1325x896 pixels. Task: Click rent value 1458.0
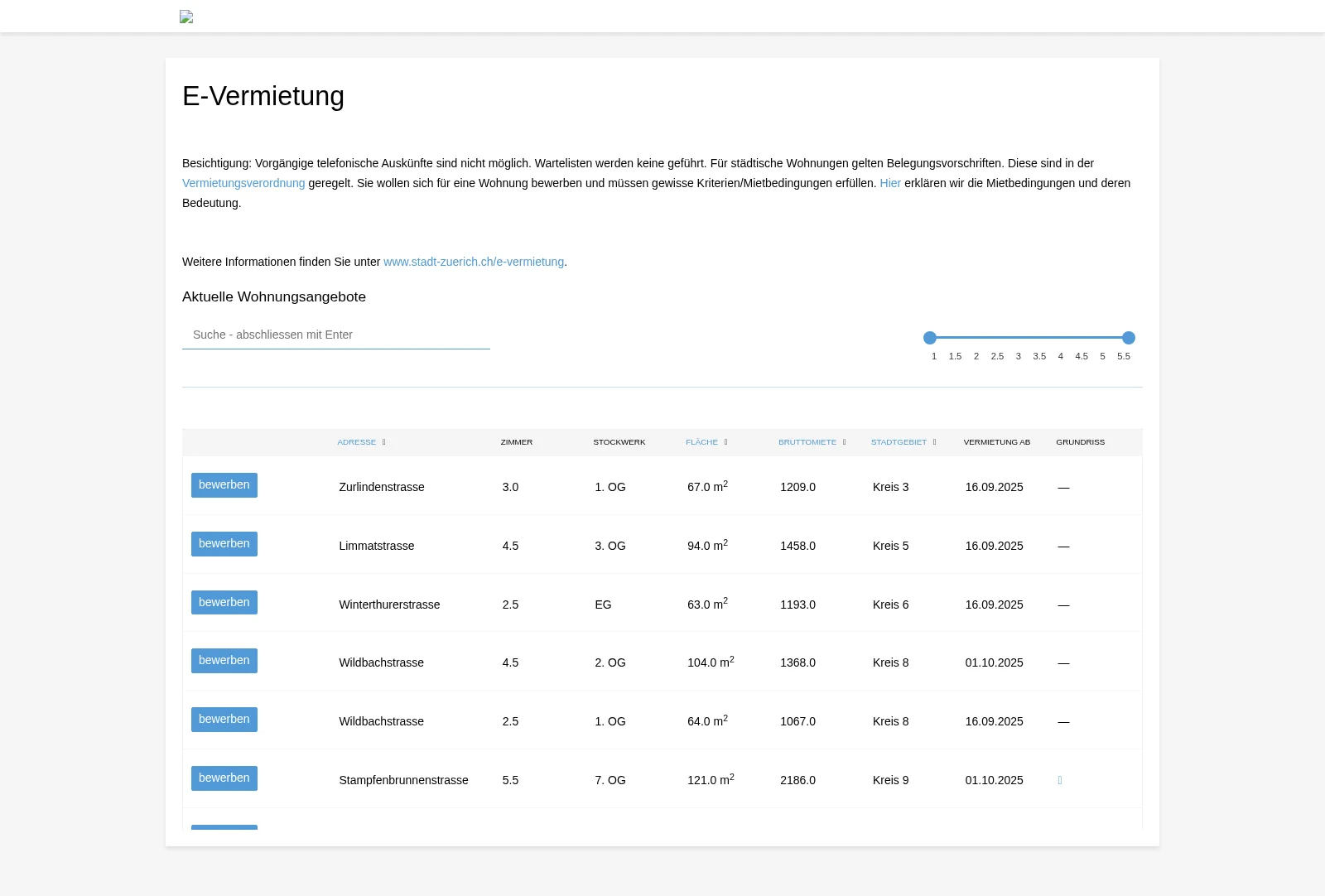click(797, 546)
